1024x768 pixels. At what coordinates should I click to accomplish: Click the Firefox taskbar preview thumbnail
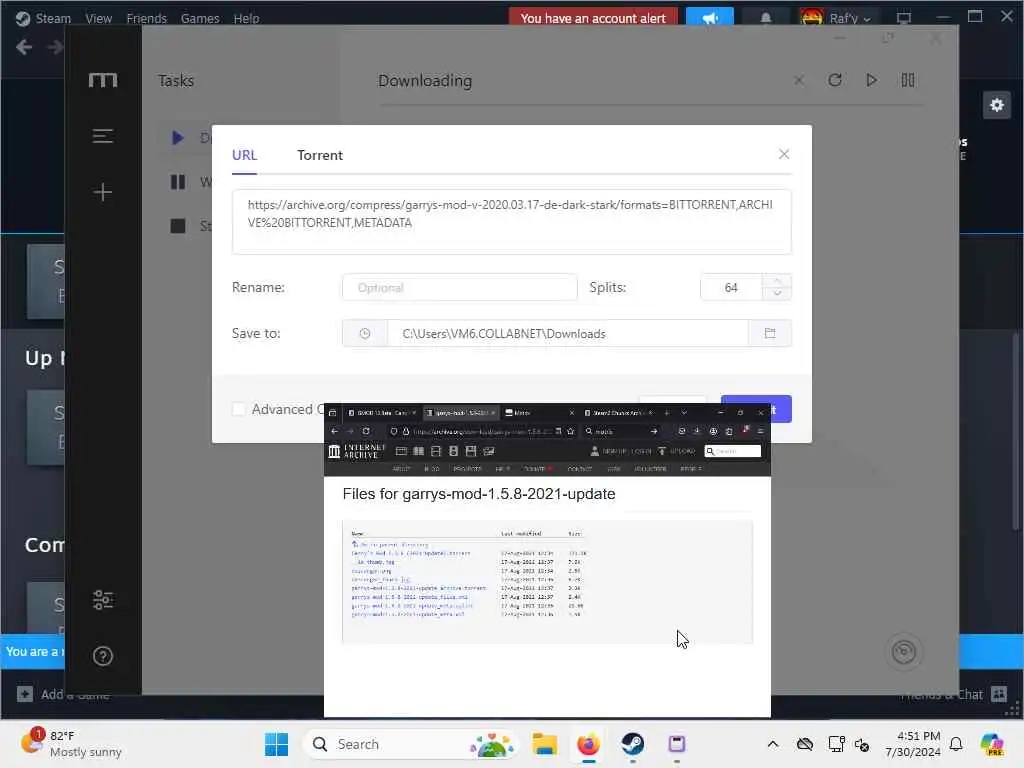pos(547,560)
